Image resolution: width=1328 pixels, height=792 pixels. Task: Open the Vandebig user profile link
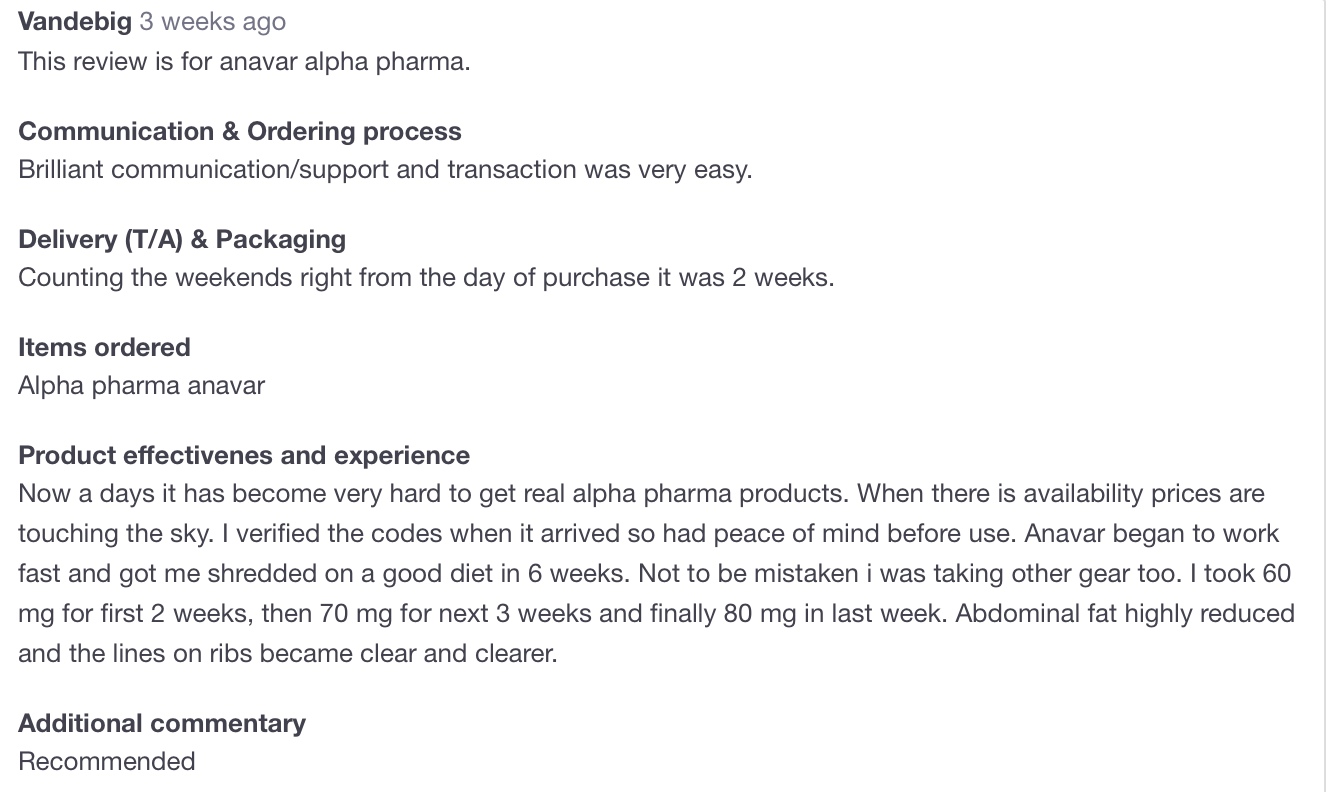pyautogui.click(x=75, y=22)
